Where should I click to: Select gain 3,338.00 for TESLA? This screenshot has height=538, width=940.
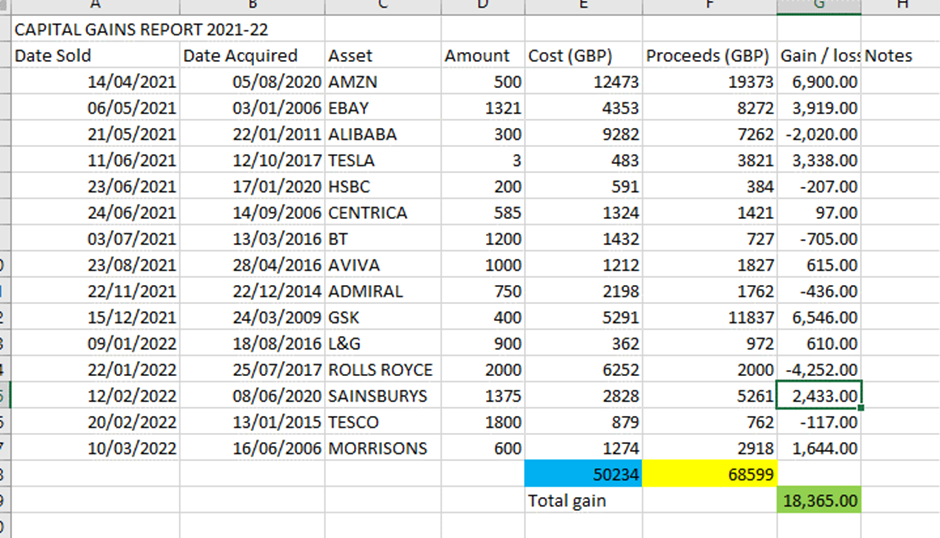pos(819,160)
